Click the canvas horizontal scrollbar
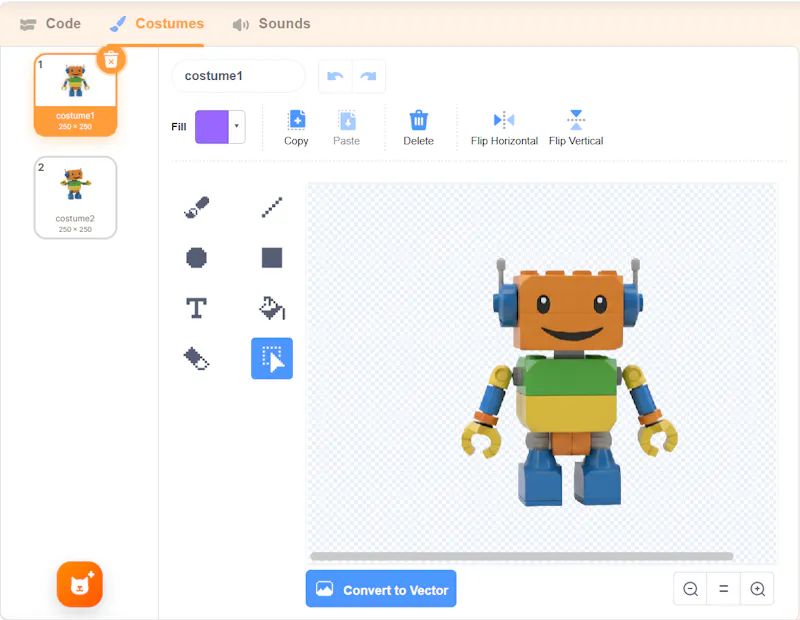The width and height of the screenshot is (800, 620). [x=521, y=556]
